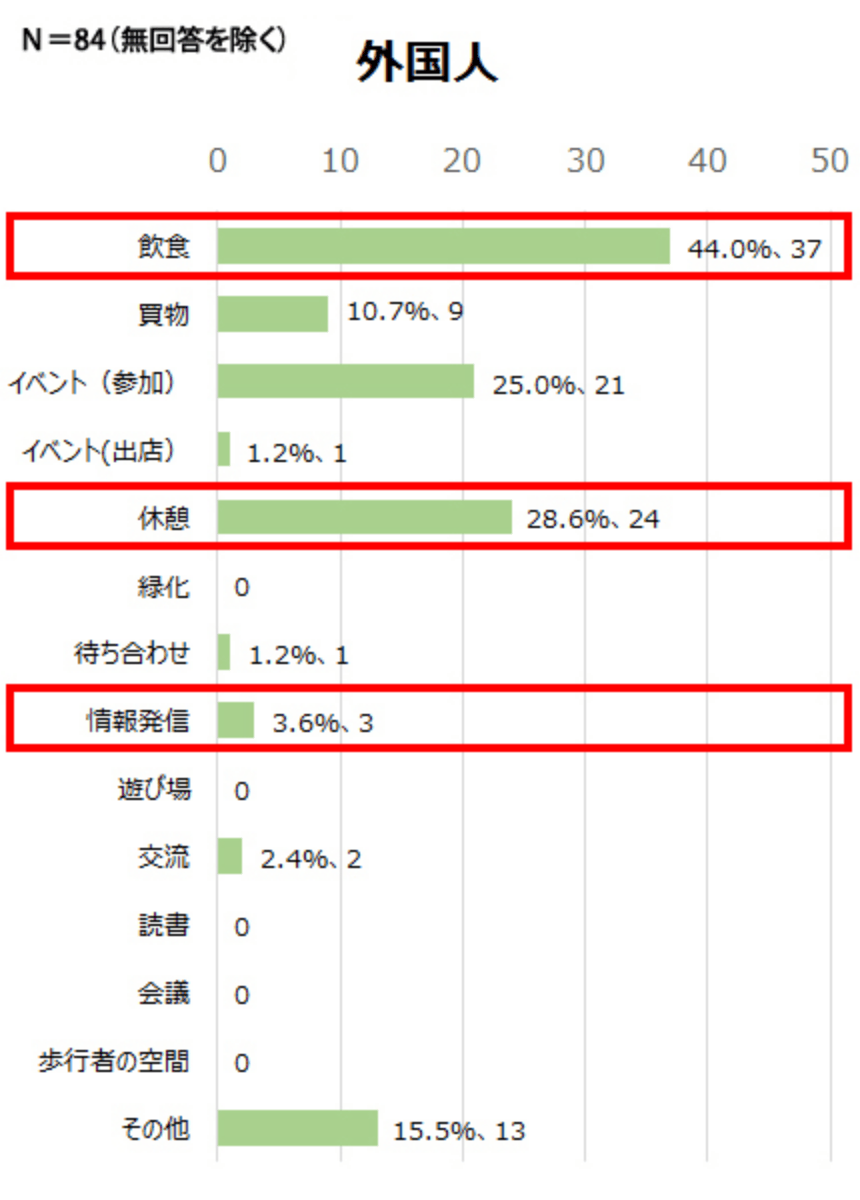Click the イベント(出店) category label
The width and height of the screenshot is (860, 1200).
coord(100,452)
